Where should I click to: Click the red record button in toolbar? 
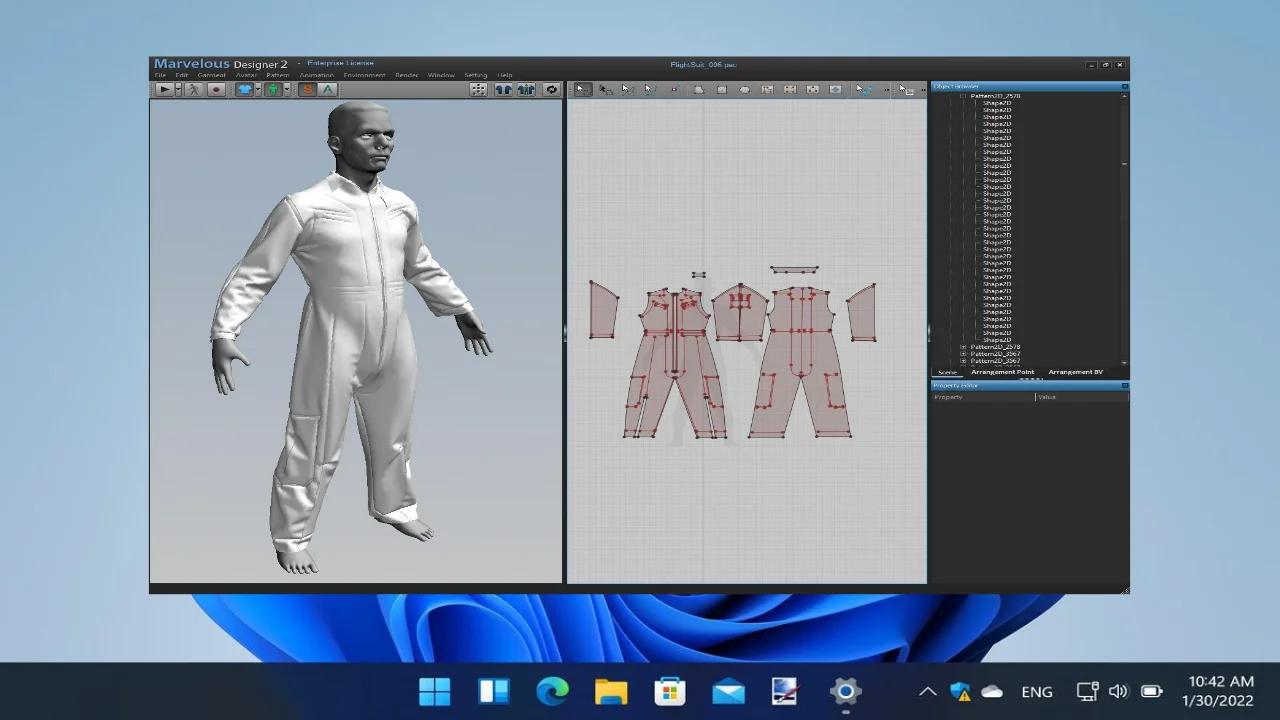pyautogui.click(x=216, y=89)
